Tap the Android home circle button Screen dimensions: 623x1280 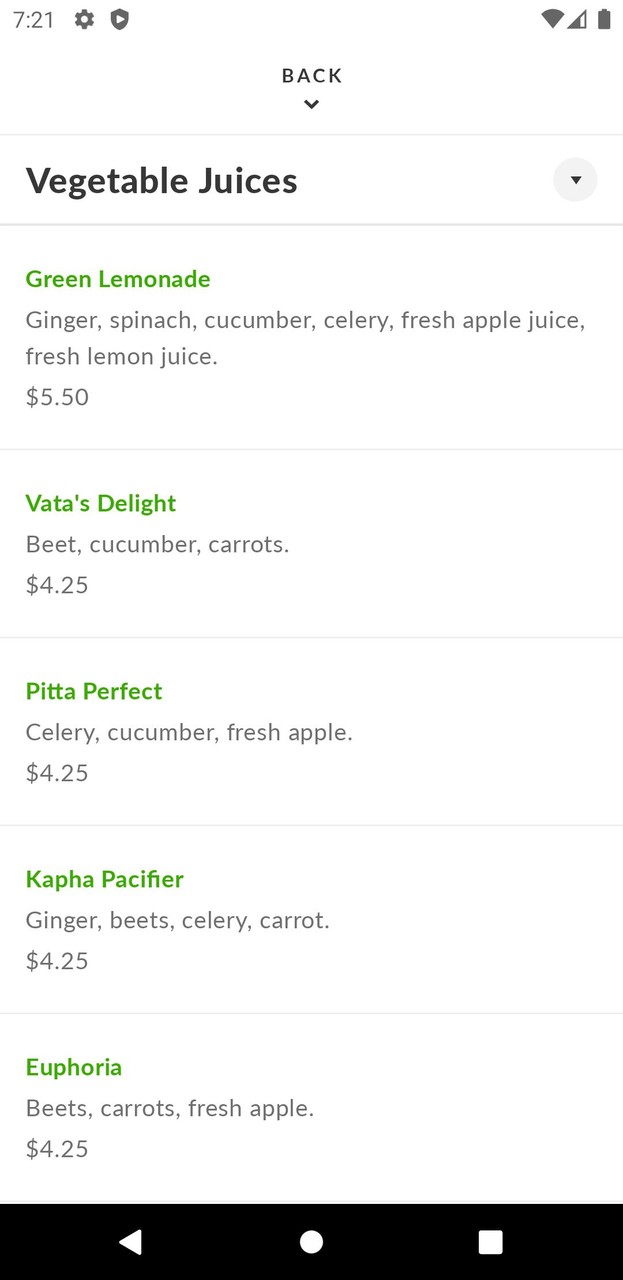point(311,1242)
